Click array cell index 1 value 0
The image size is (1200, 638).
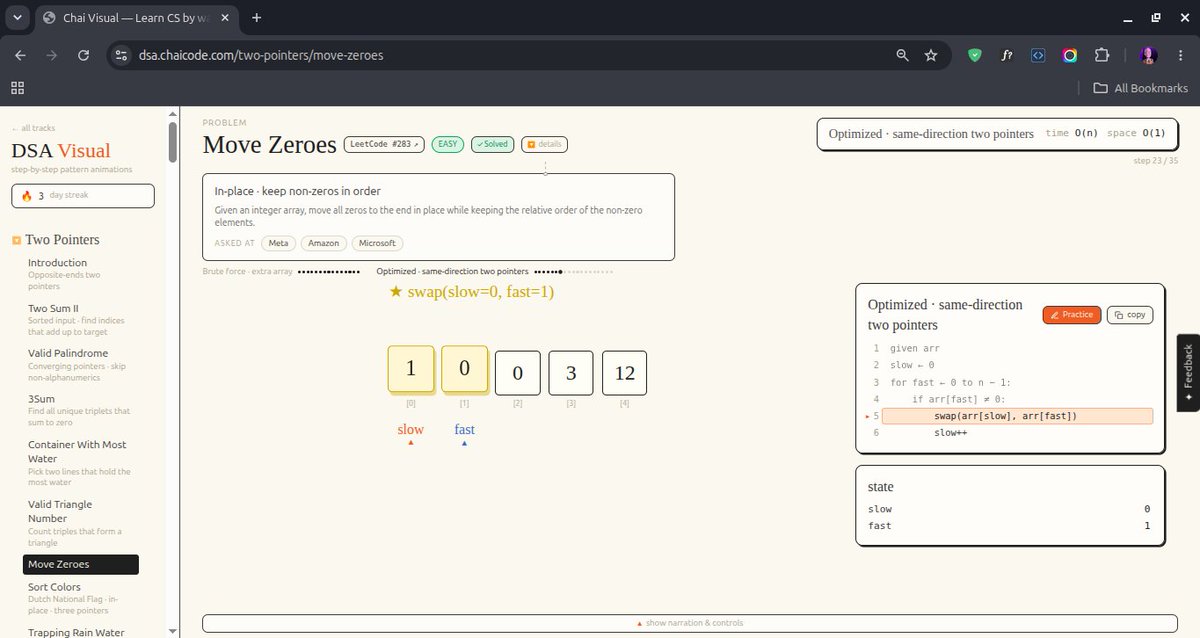(x=464, y=369)
